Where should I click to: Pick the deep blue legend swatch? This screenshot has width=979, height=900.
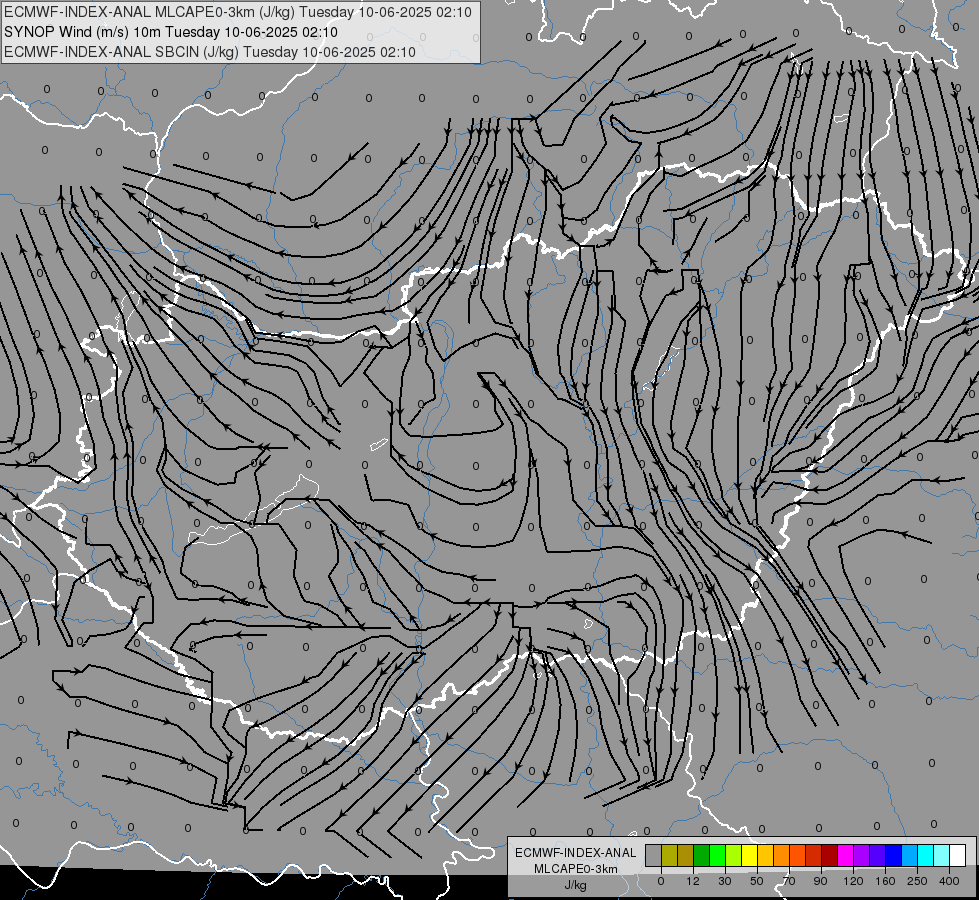coord(893,855)
